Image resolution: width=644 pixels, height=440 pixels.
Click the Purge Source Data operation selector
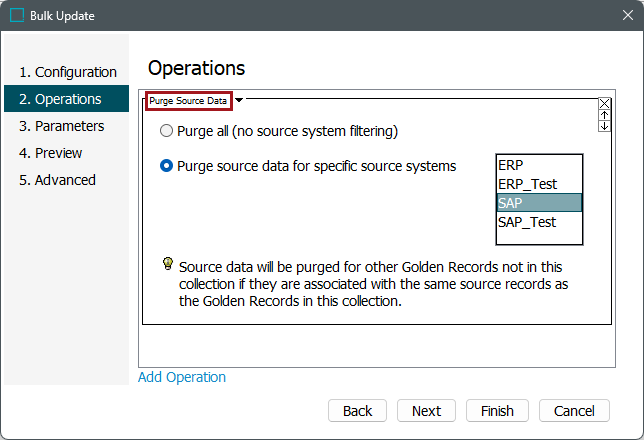pos(189,101)
